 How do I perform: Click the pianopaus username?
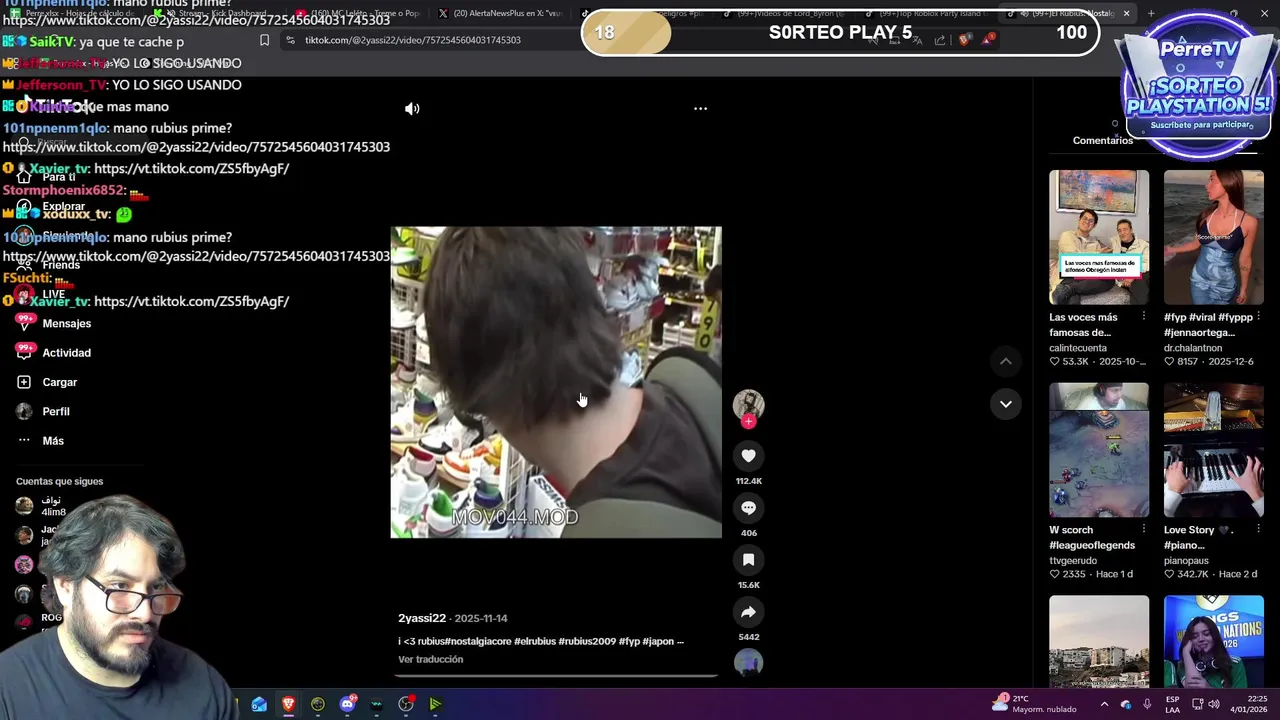pyautogui.click(x=1187, y=561)
